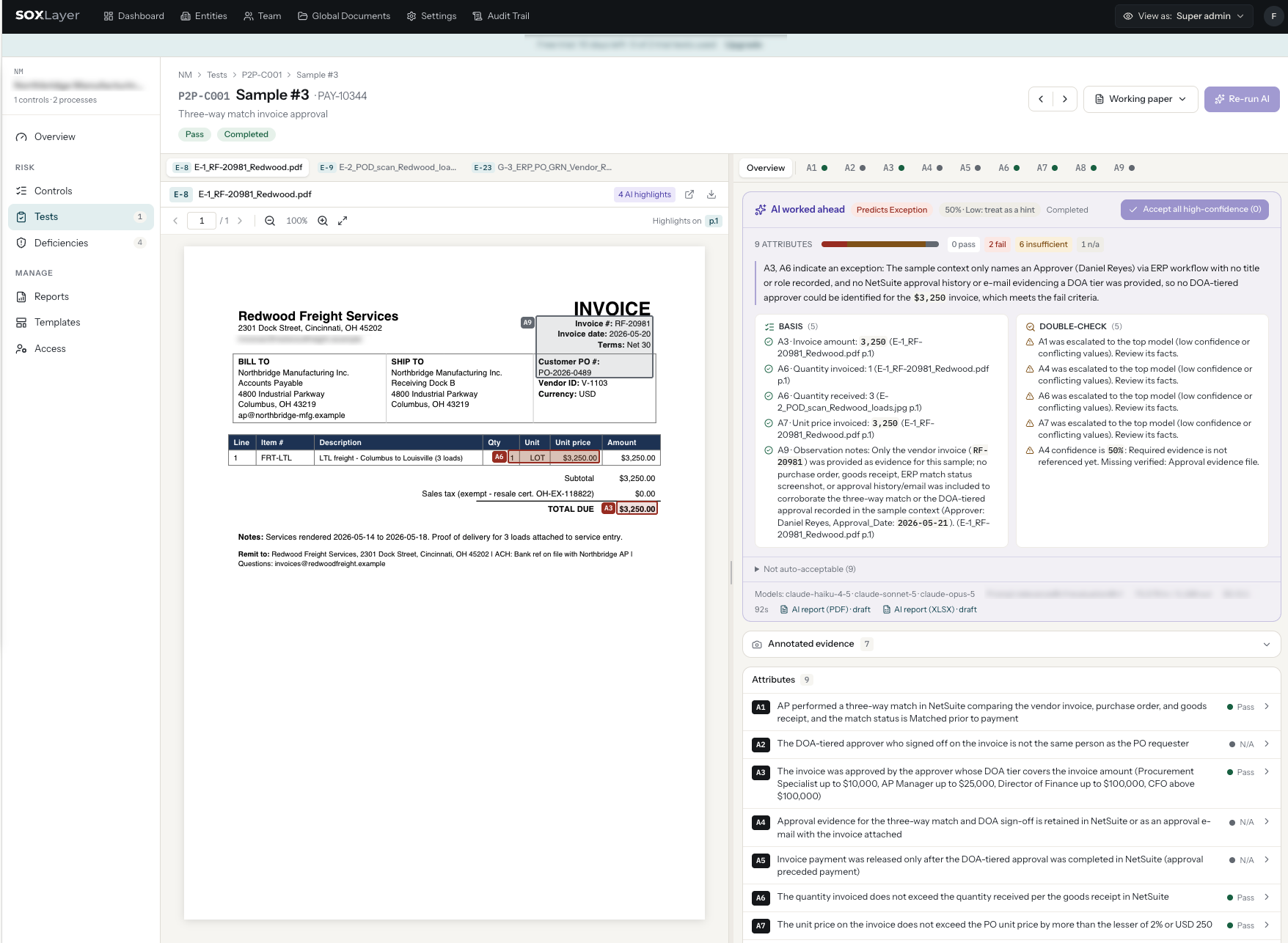The width and height of the screenshot is (1288, 943).
Task: Click the P2P-C001 breadcrumb link
Action: coord(262,75)
